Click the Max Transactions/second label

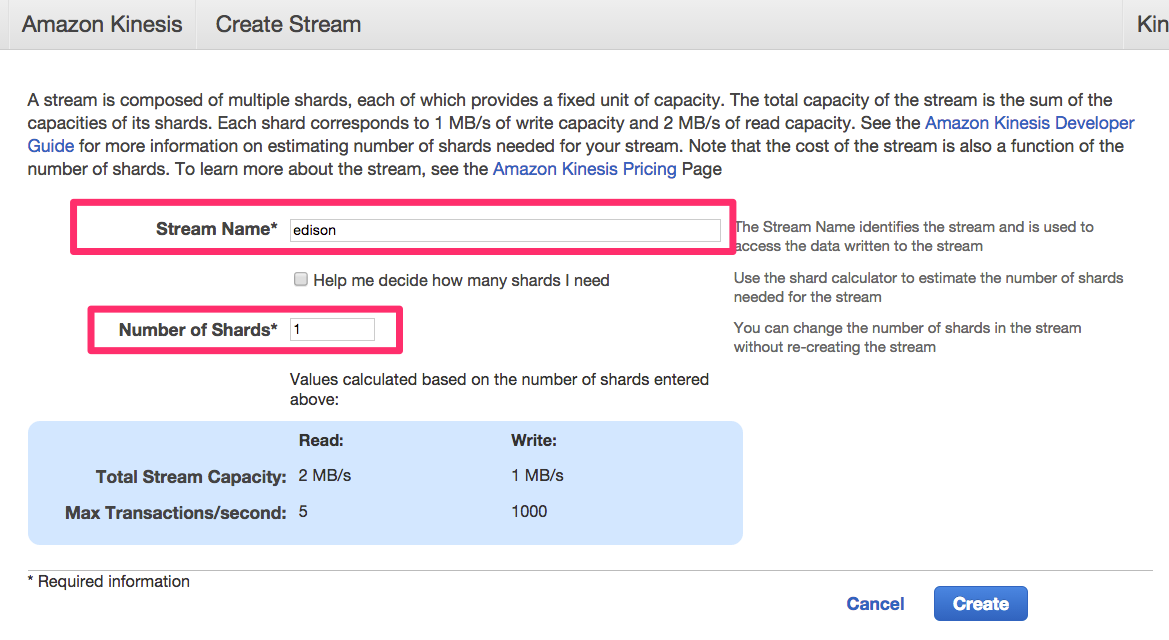point(175,513)
